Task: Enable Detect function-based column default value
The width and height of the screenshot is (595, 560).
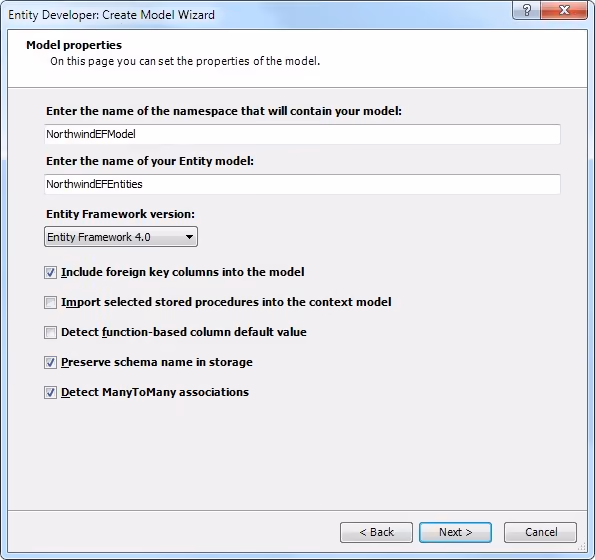Action: 50,332
